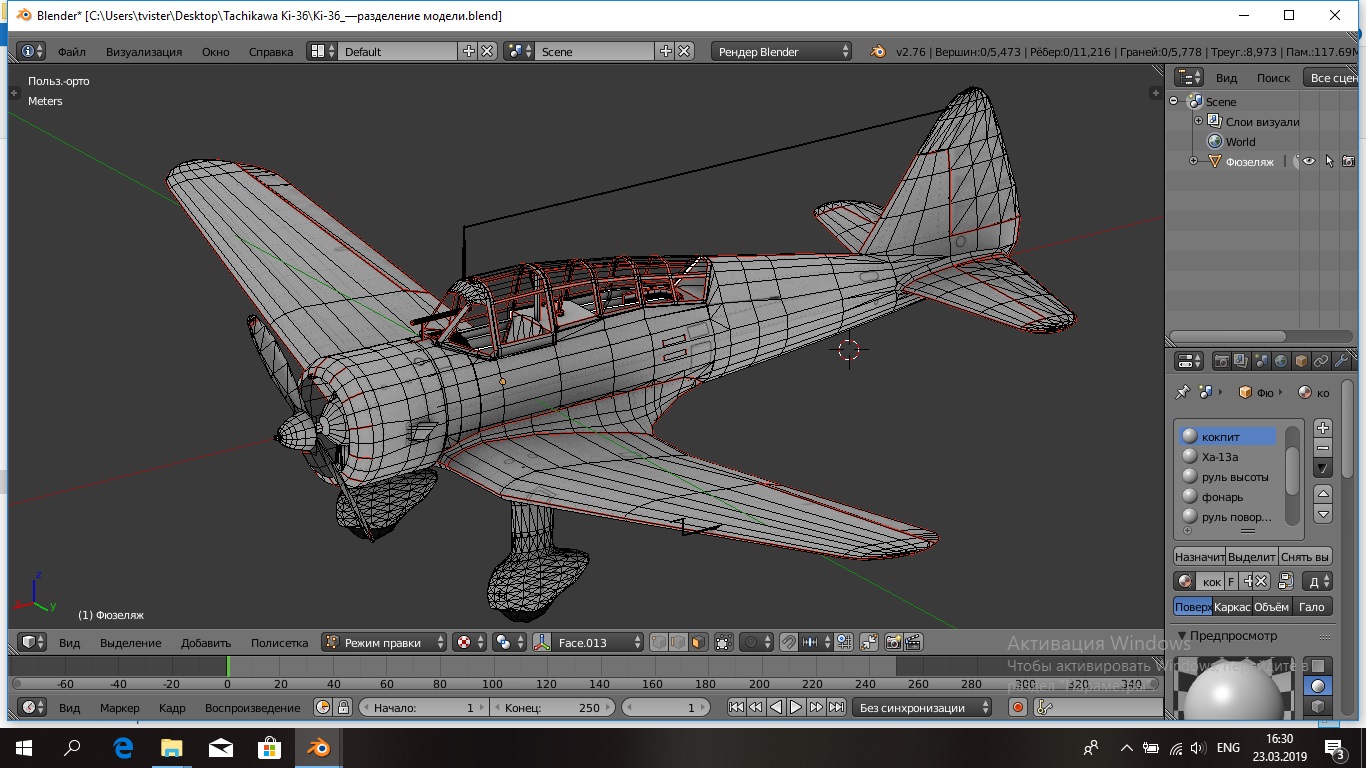Click the Конец end frame field

[x=552, y=707]
